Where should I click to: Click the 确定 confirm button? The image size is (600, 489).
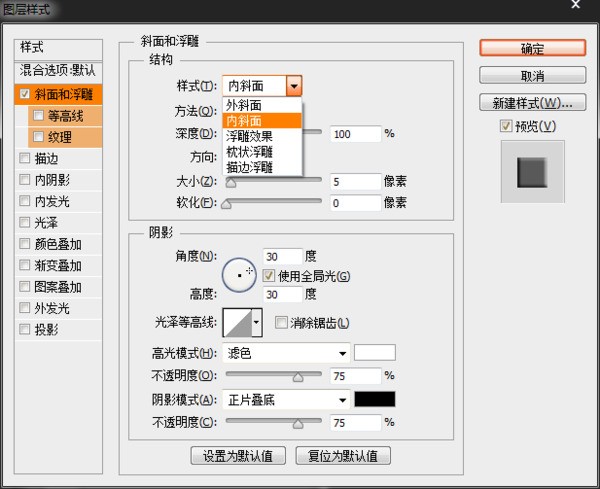pyautogui.click(x=532, y=47)
